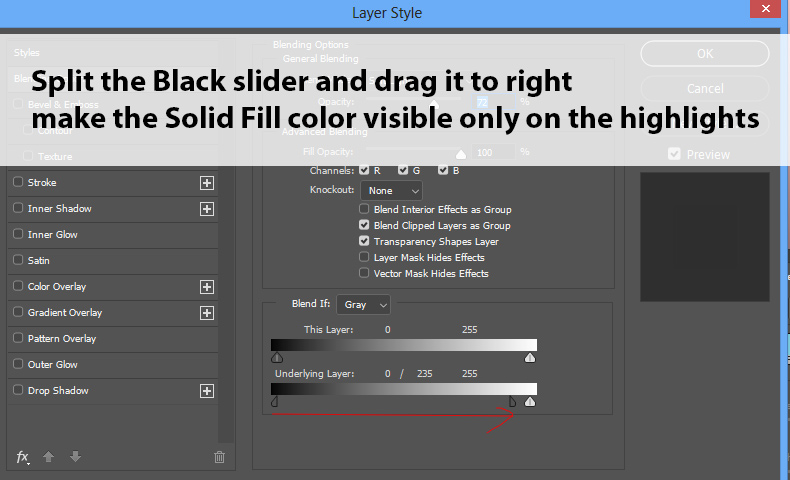Image resolution: width=790 pixels, height=480 pixels.
Task: Move effect down with the down arrow
Action: [x=75, y=457]
